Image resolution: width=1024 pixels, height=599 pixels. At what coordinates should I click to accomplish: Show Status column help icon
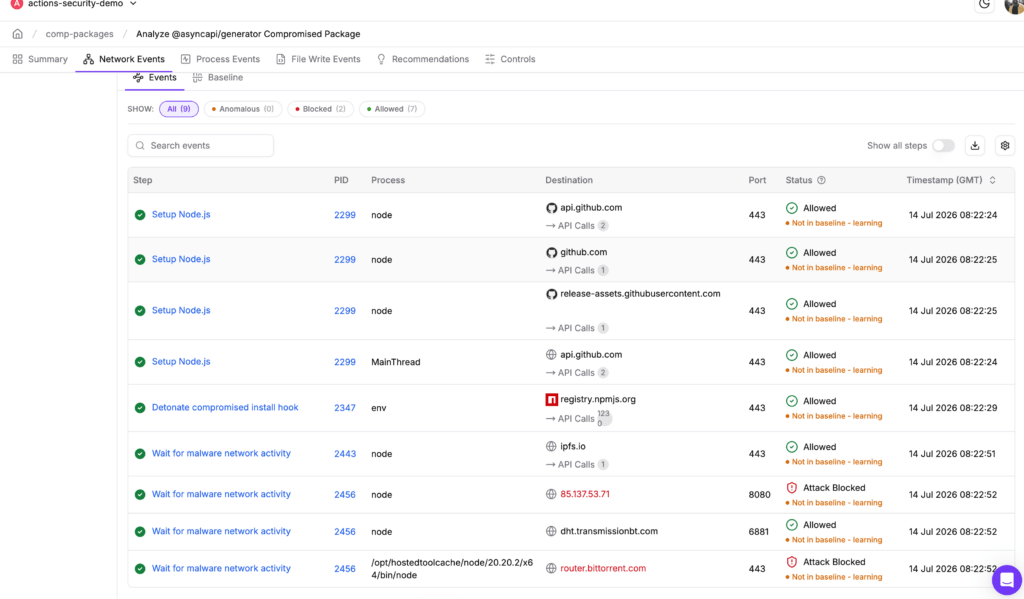point(822,180)
